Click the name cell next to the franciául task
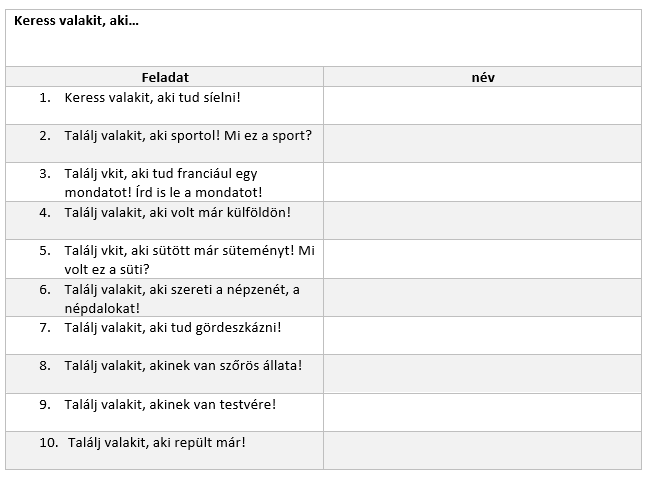Viewport: 650px width, 482px height. tap(482, 182)
